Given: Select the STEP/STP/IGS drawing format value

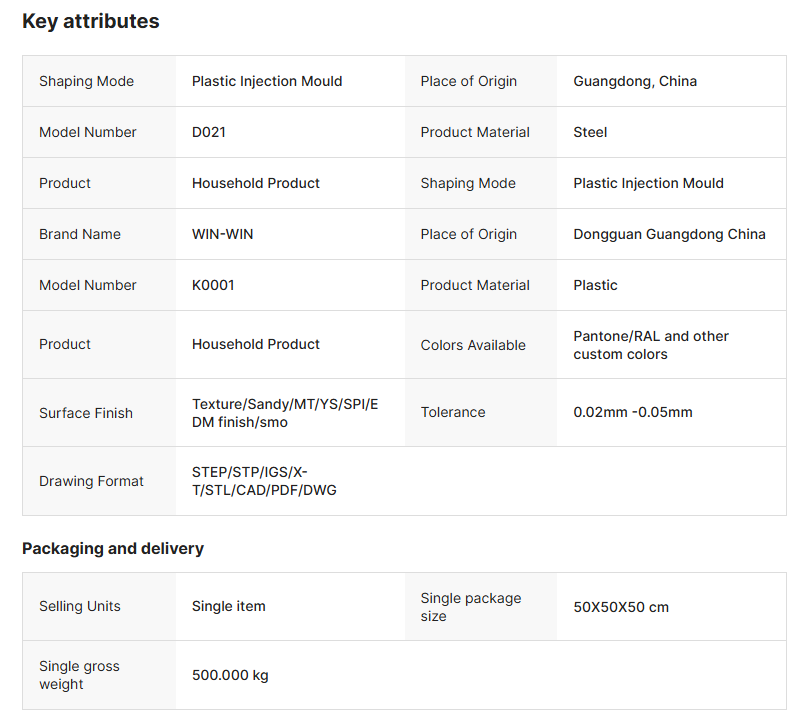Looking at the screenshot, I should tap(264, 481).
